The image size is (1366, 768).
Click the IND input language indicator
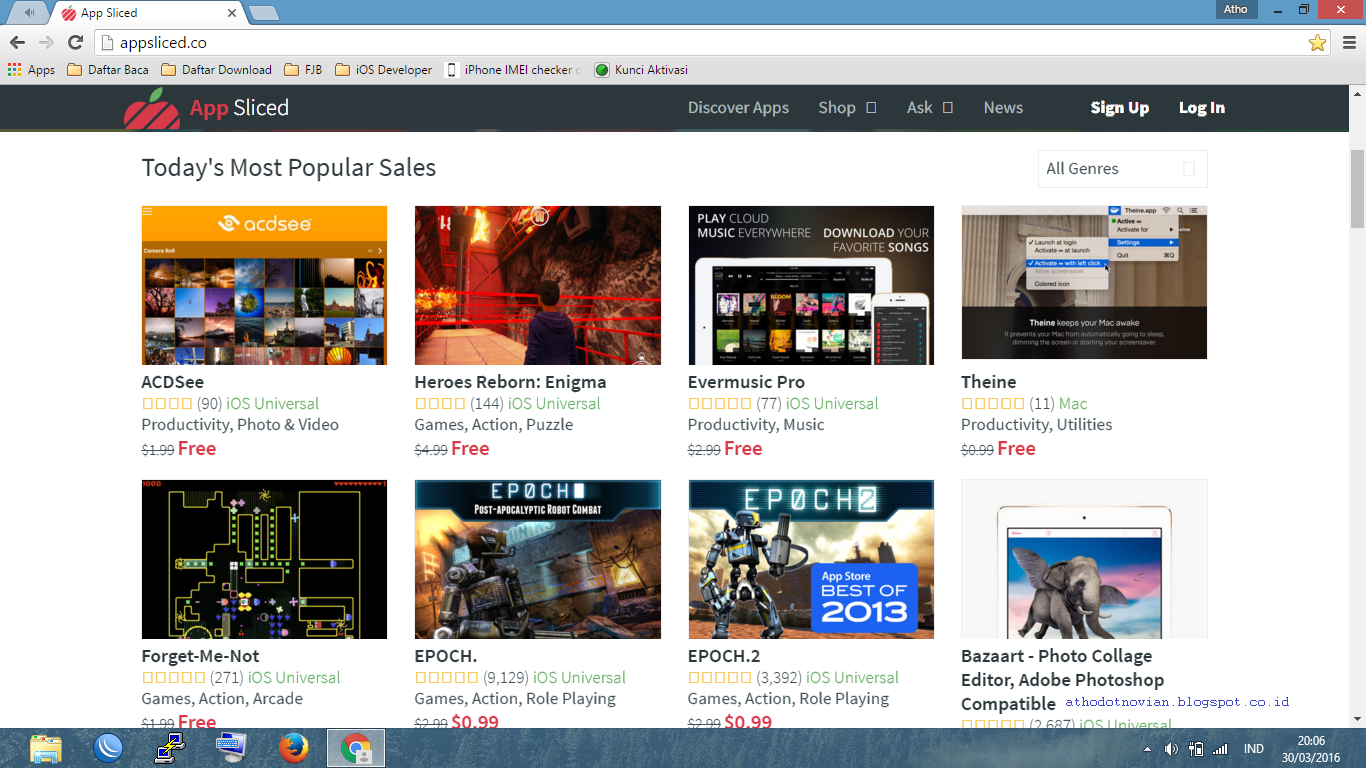click(1253, 749)
